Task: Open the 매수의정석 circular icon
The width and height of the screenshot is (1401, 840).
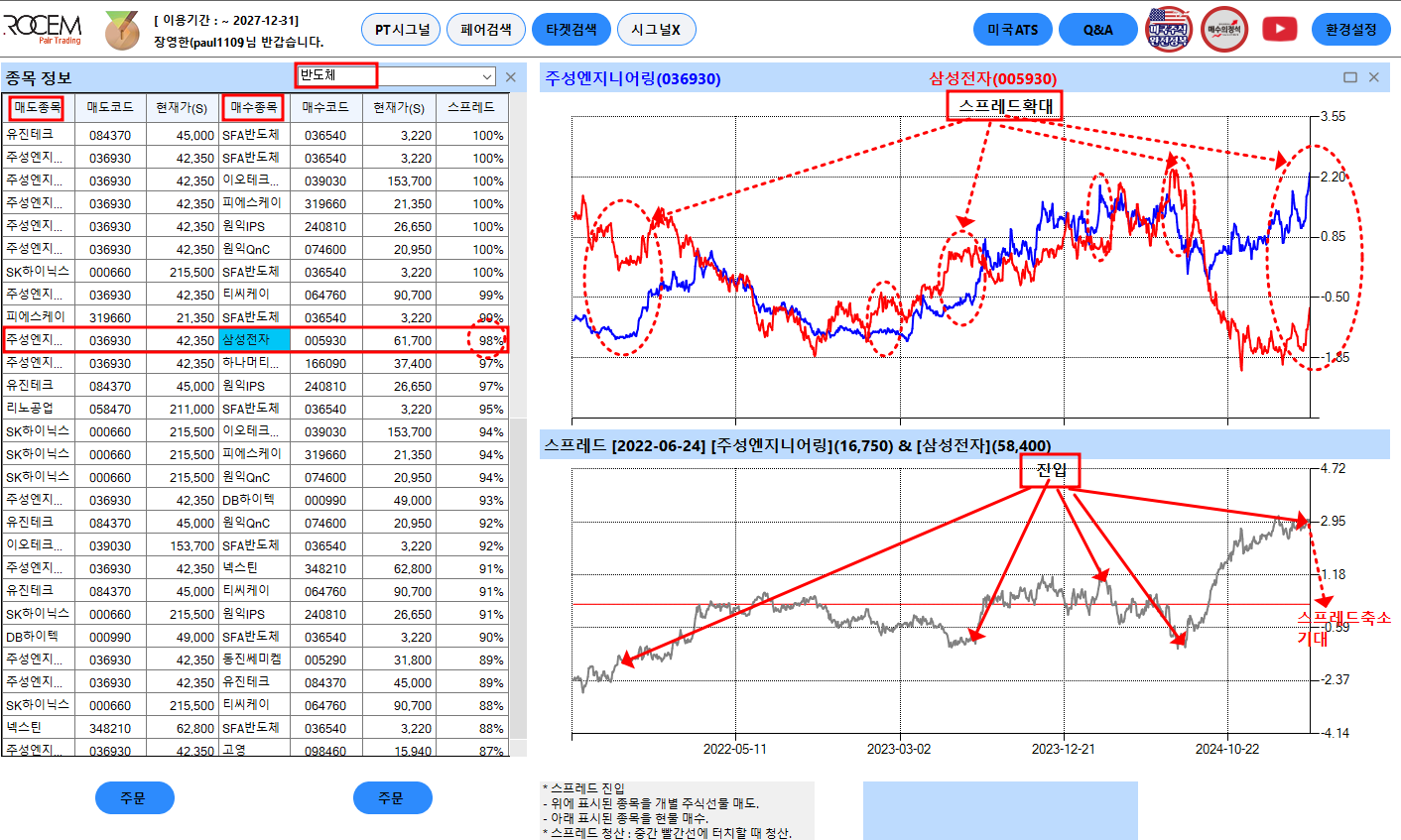Action: point(1224,30)
